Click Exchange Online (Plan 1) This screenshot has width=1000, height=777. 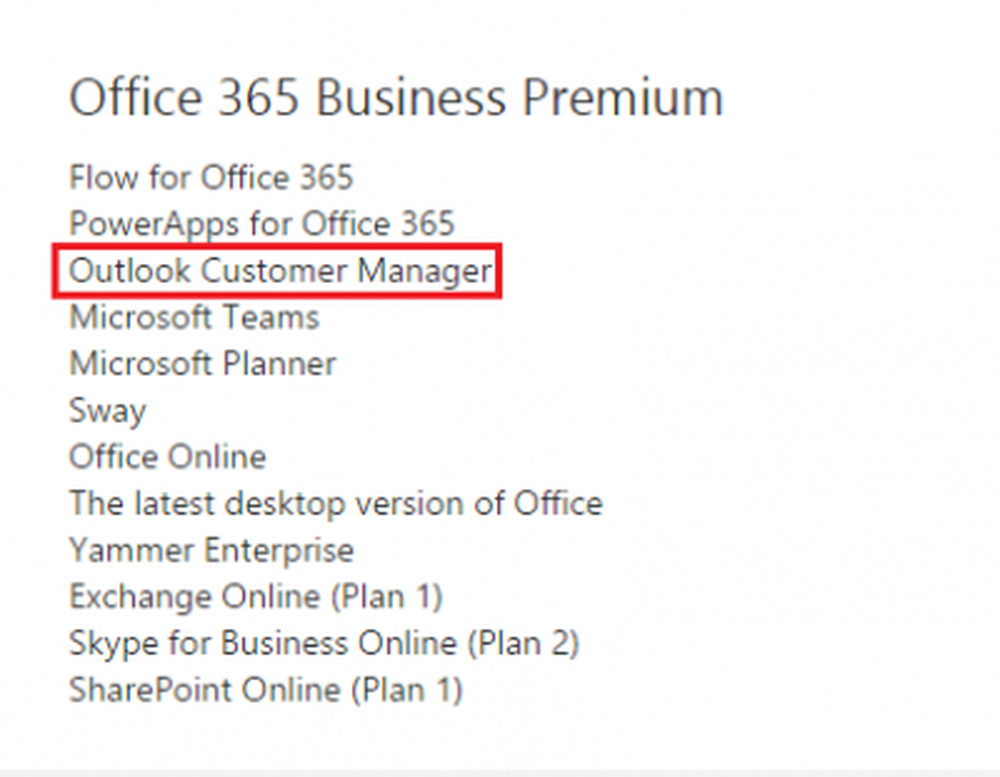click(x=256, y=598)
